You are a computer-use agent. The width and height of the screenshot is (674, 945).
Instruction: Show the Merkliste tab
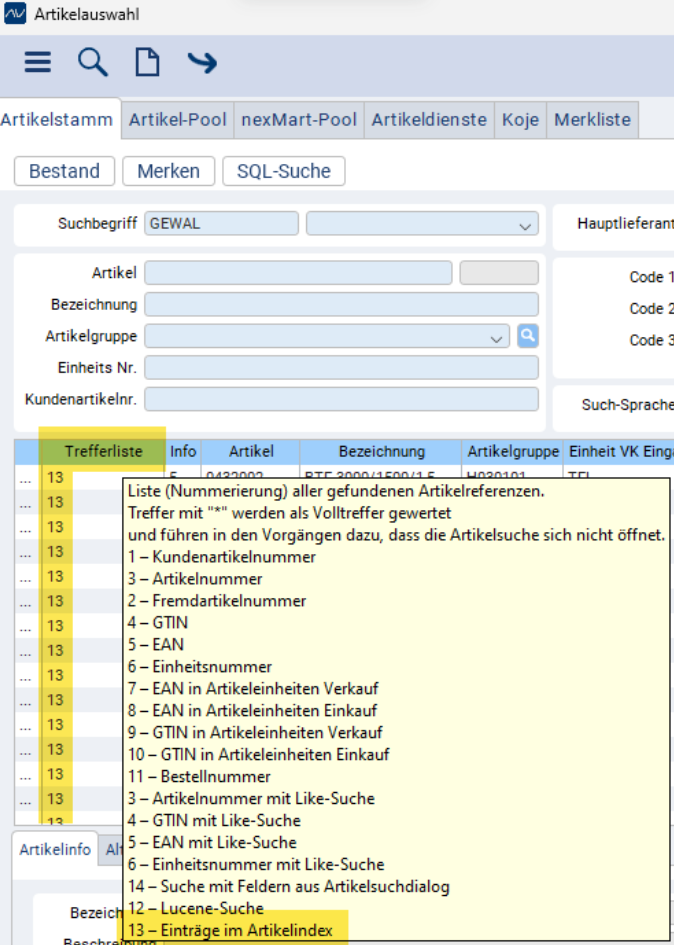(592, 120)
